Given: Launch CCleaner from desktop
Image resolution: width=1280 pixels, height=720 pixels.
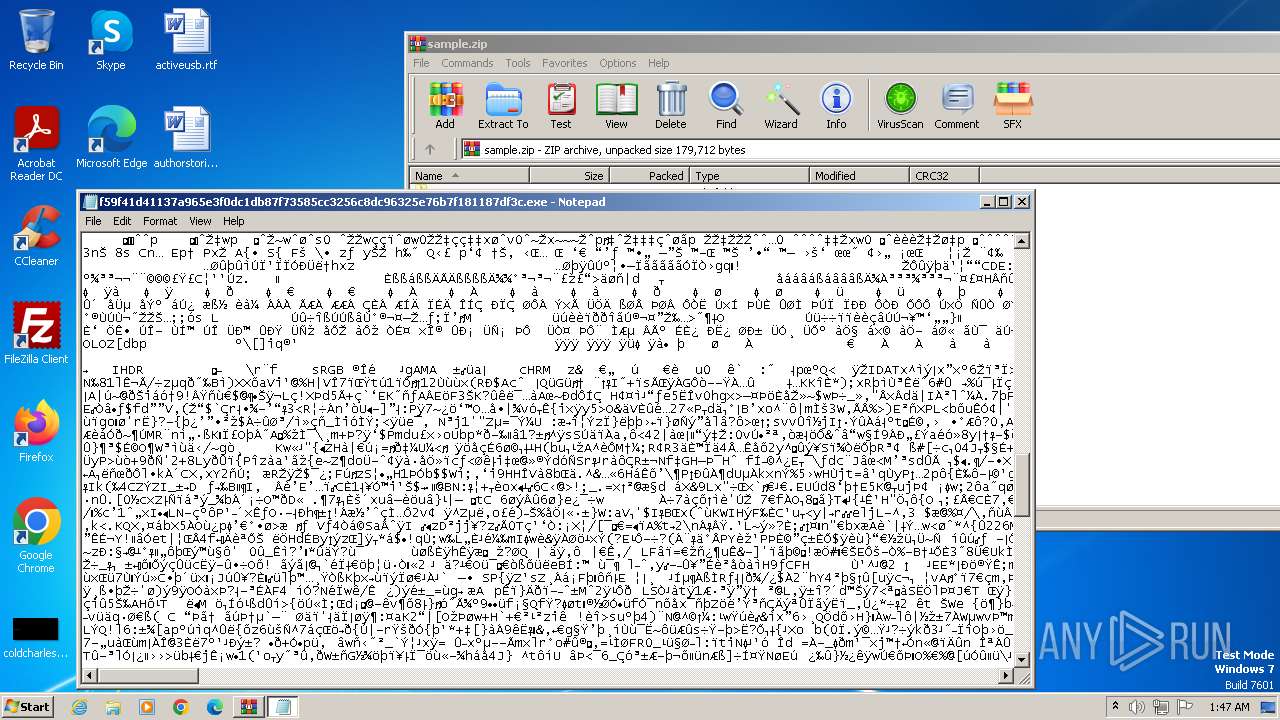Looking at the screenshot, I should pyautogui.click(x=36, y=236).
